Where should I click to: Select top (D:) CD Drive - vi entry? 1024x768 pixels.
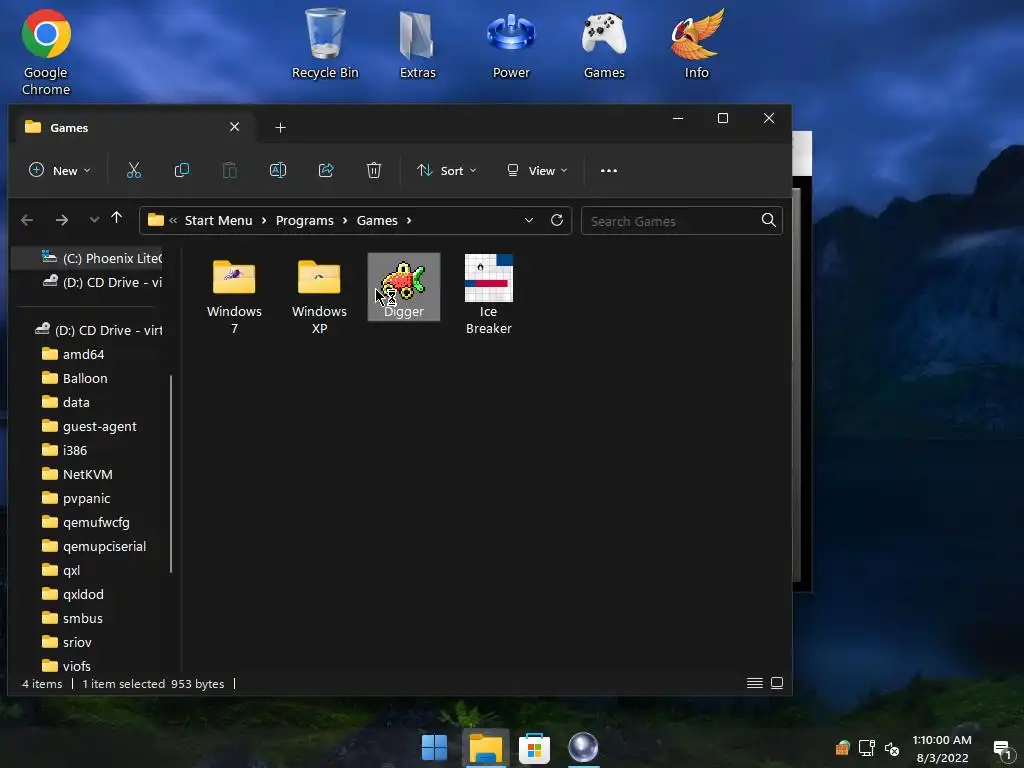point(101,282)
